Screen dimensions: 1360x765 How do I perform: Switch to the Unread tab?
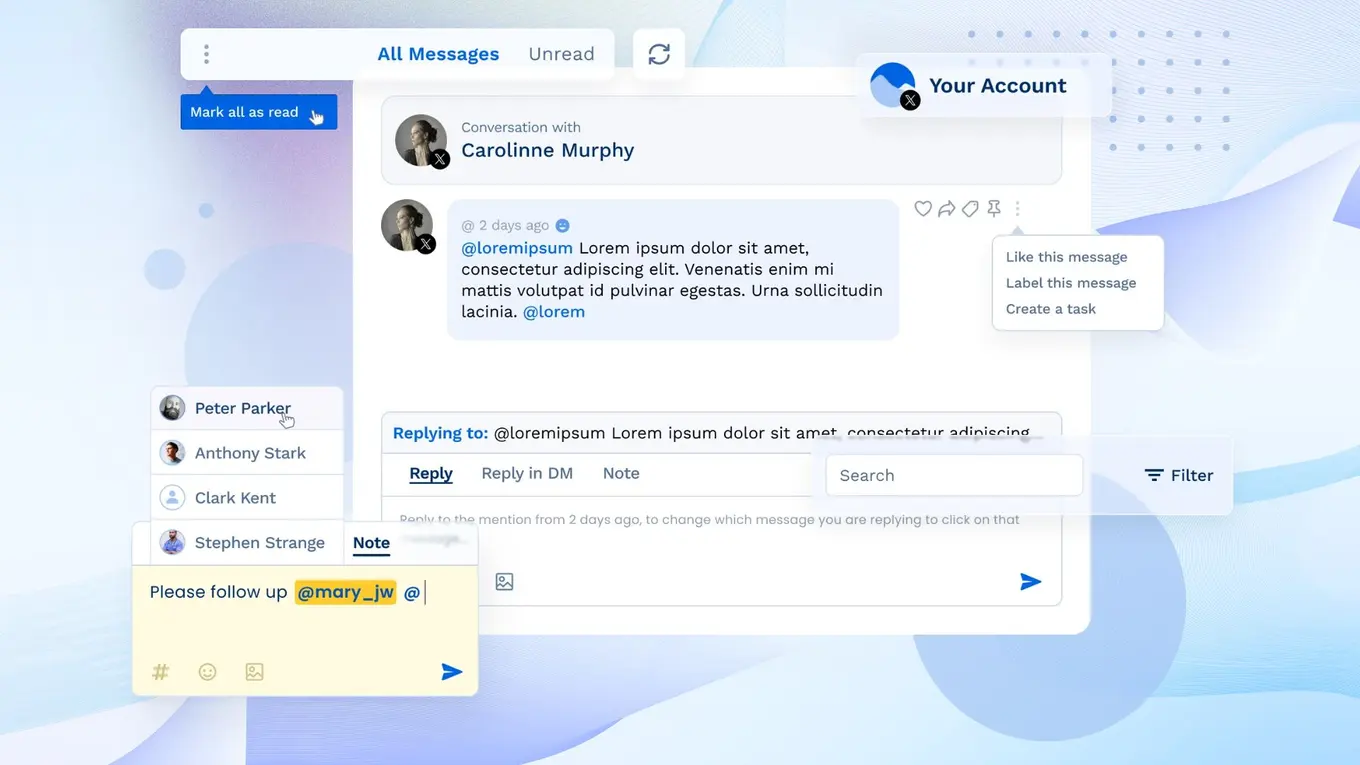(x=561, y=54)
